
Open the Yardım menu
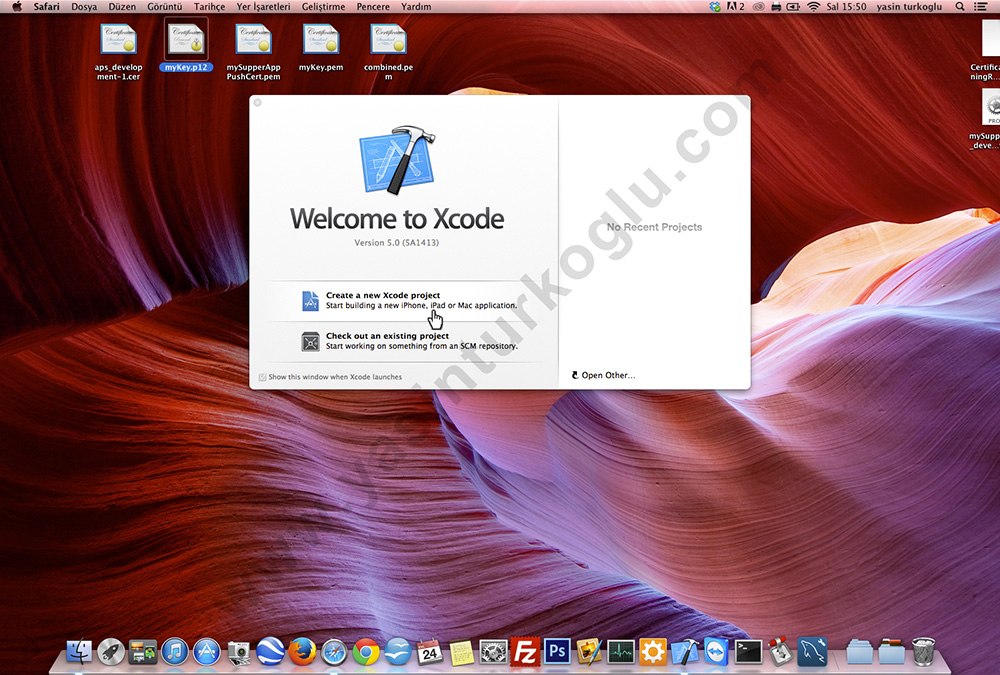(x=416, y=6)
